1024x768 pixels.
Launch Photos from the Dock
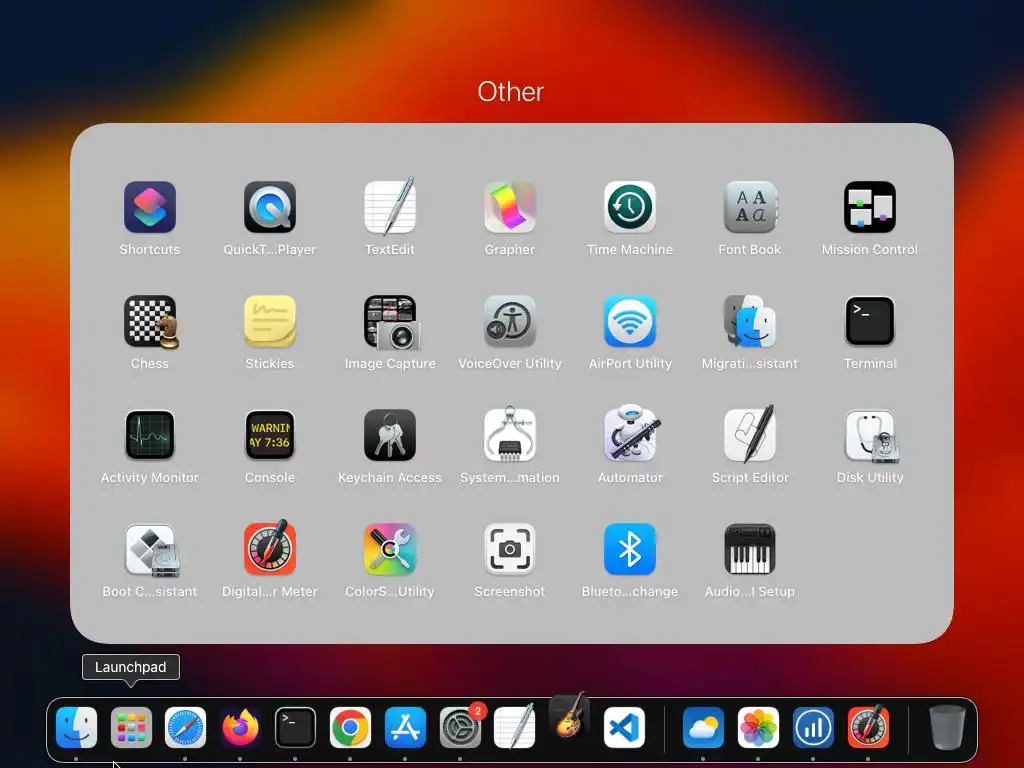[x=758, y=728]
